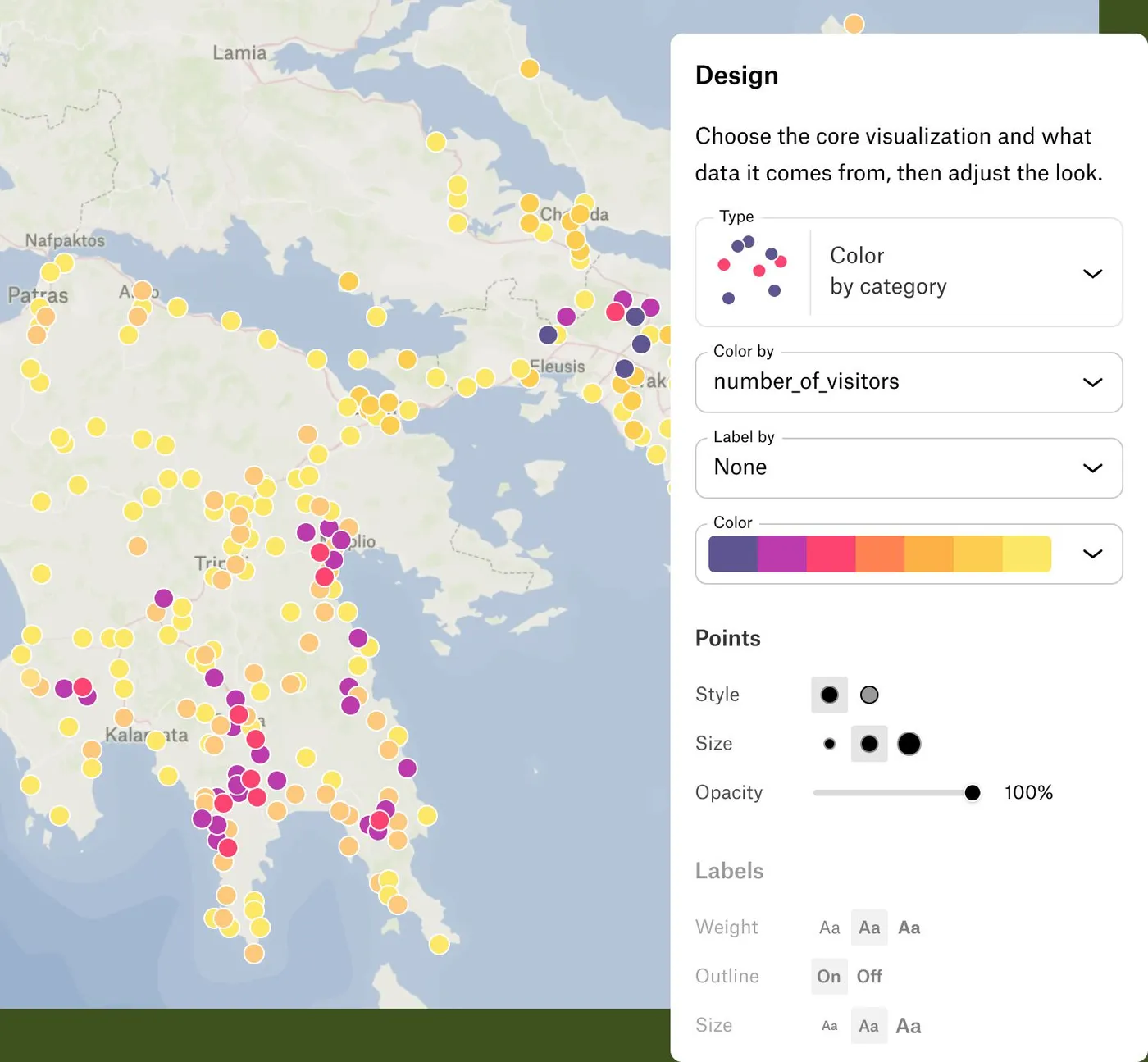Pick the medium label size Aa
Screen dimensions: 1148x1062
pos(869,1025)
